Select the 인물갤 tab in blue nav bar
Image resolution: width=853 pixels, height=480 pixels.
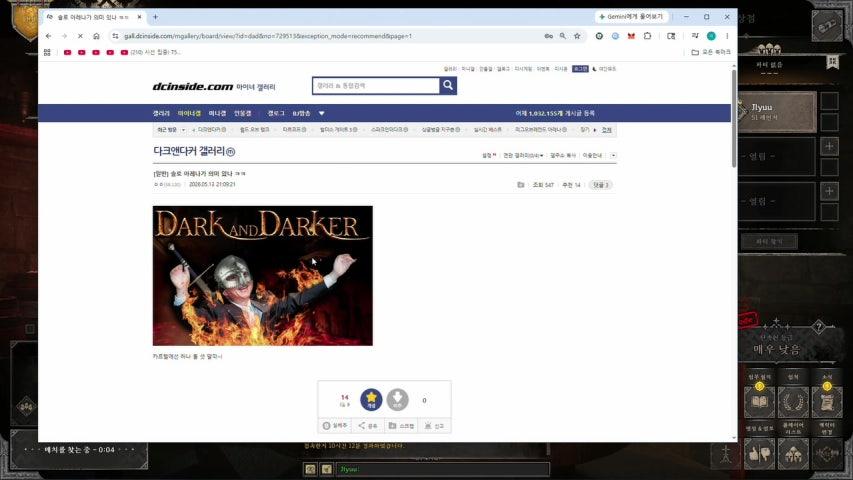point(243,113)
